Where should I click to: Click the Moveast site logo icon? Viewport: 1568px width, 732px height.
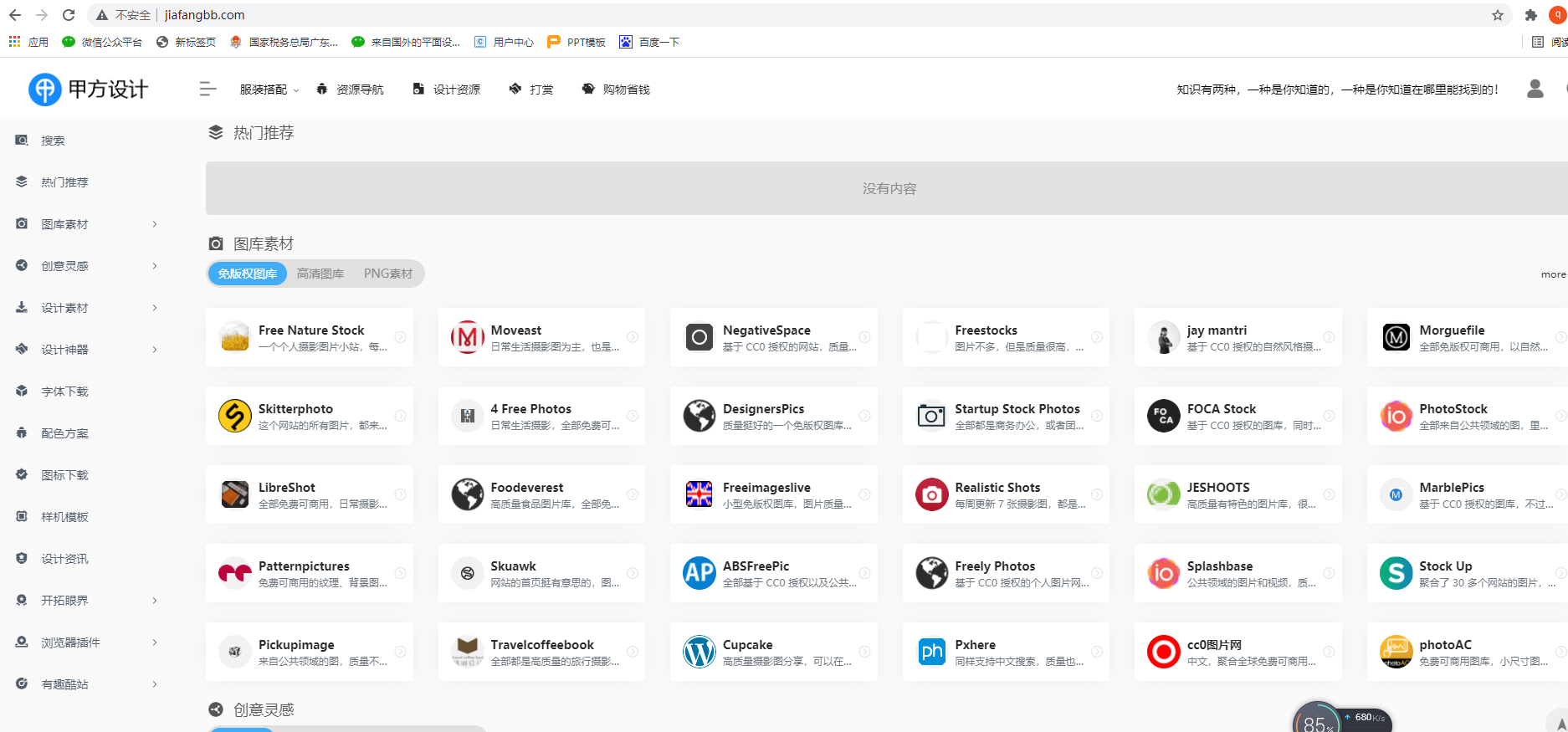[468, 337]
